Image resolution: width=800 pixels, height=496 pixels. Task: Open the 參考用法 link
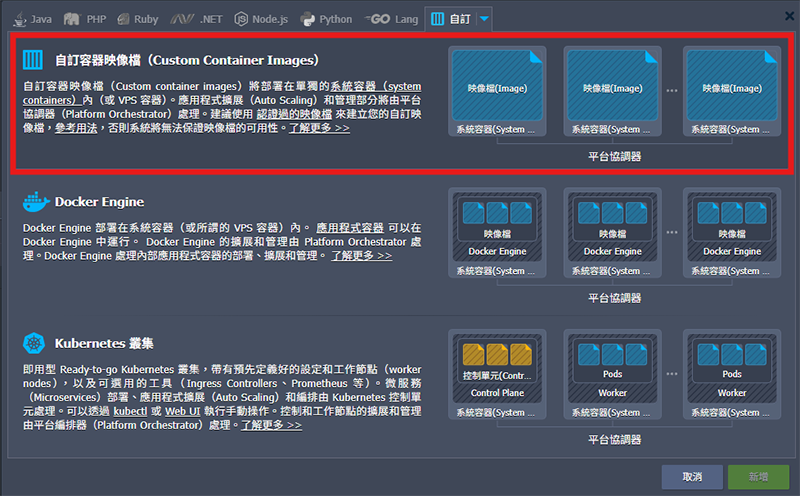[76, 128]
